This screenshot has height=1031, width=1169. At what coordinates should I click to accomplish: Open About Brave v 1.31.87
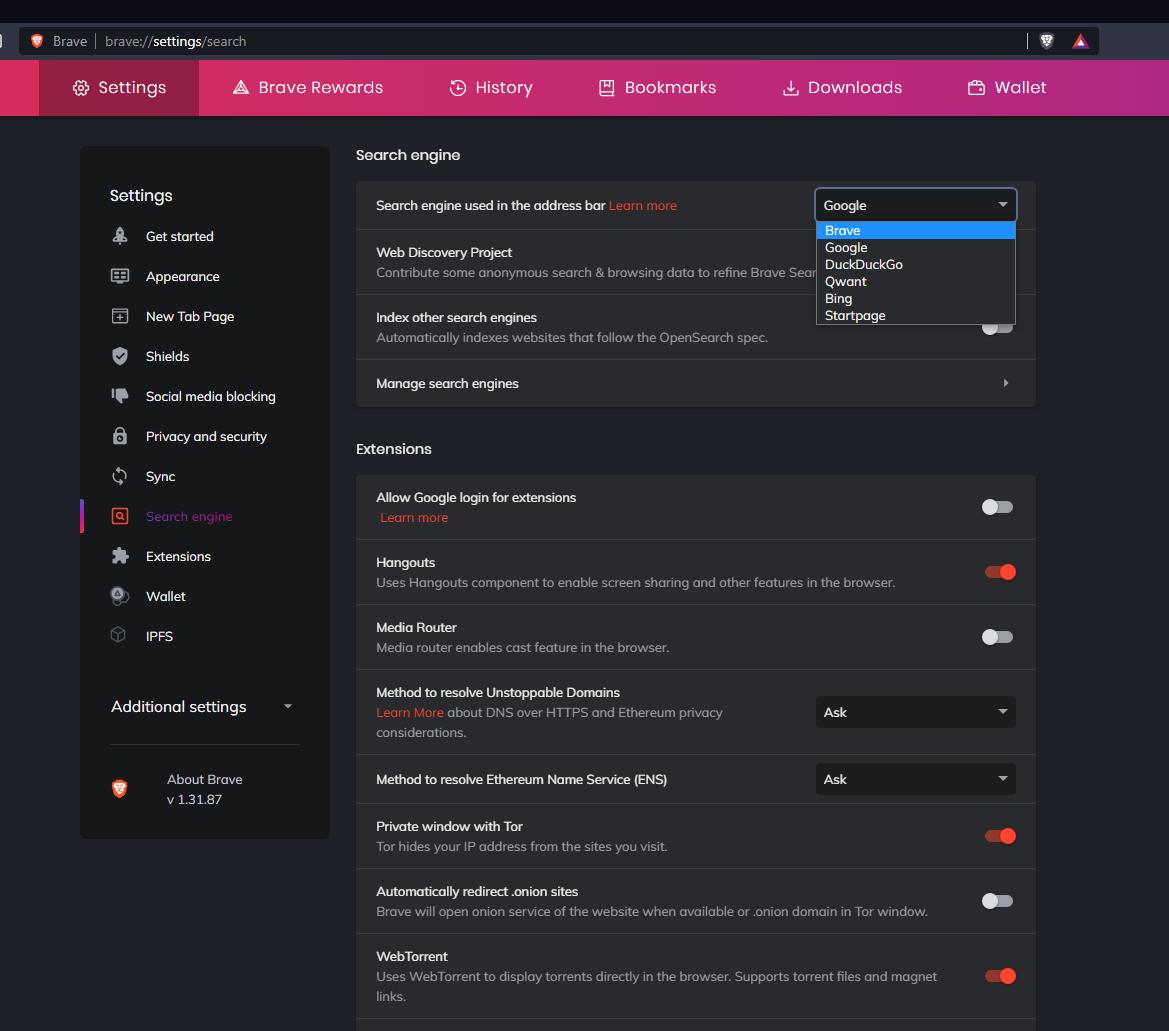point(204,789)
